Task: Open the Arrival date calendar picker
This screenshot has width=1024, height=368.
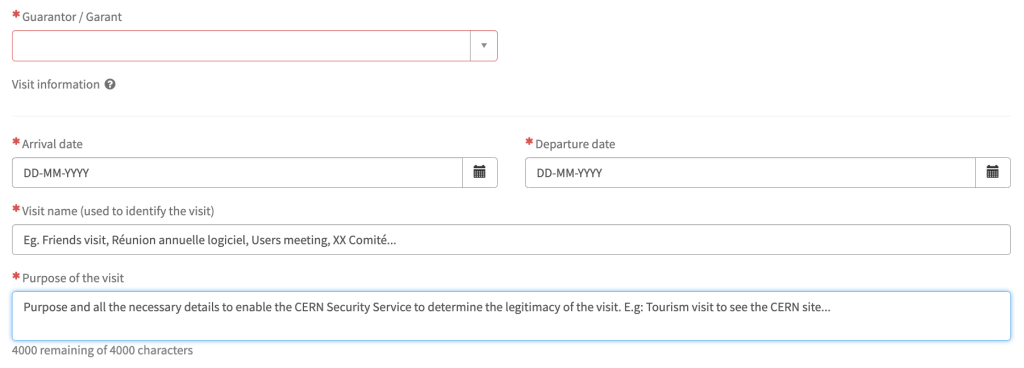Action: pyautogui.click(x=480, y=173)
